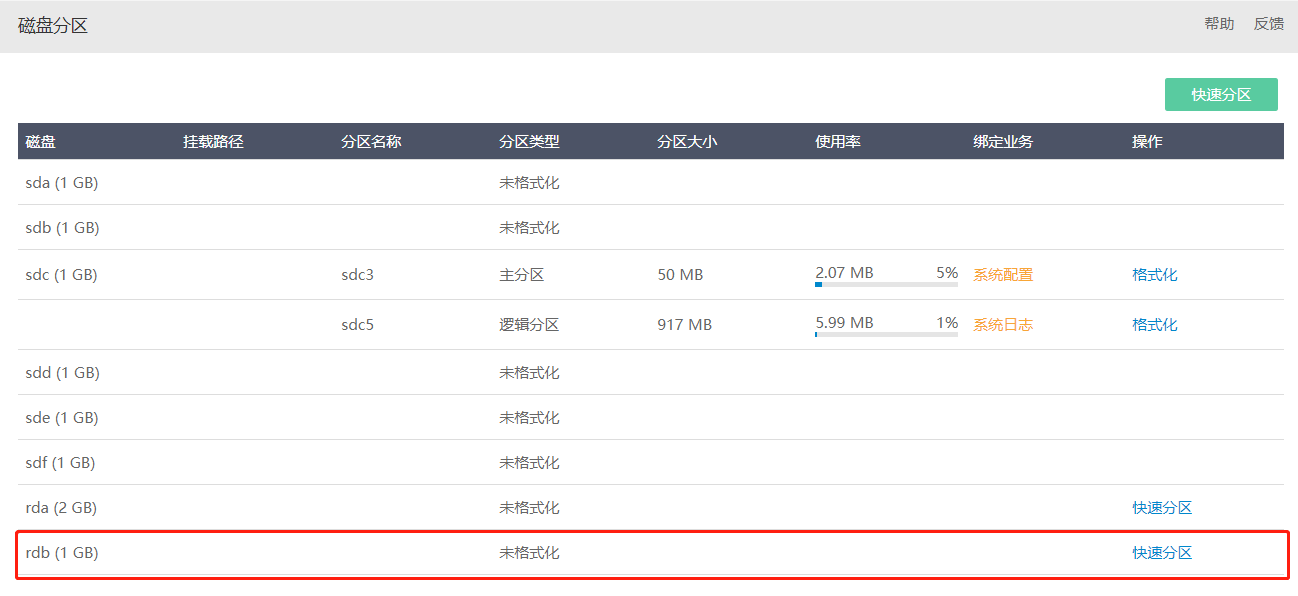This screenshot has height=596, width=1298.
Task: Click the sdc3 usage progress bar
Action: pyautogui.click(x=886, y=284)
